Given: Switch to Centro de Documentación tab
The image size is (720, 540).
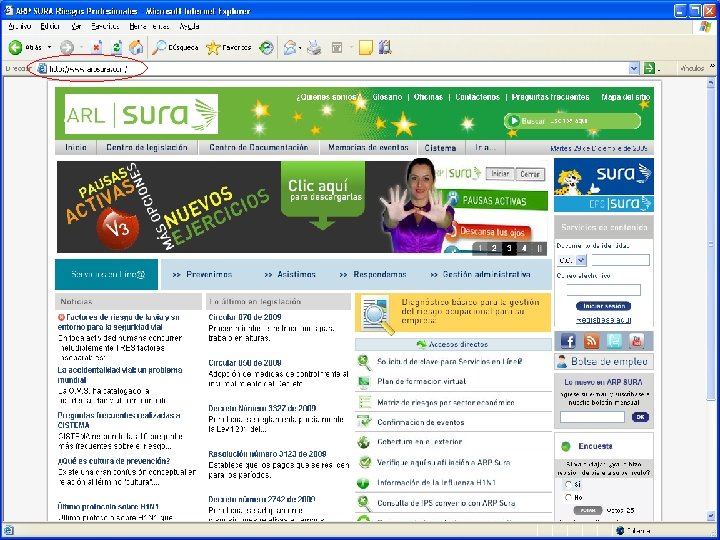Looking at the screenshot, I should pos(259,147).
